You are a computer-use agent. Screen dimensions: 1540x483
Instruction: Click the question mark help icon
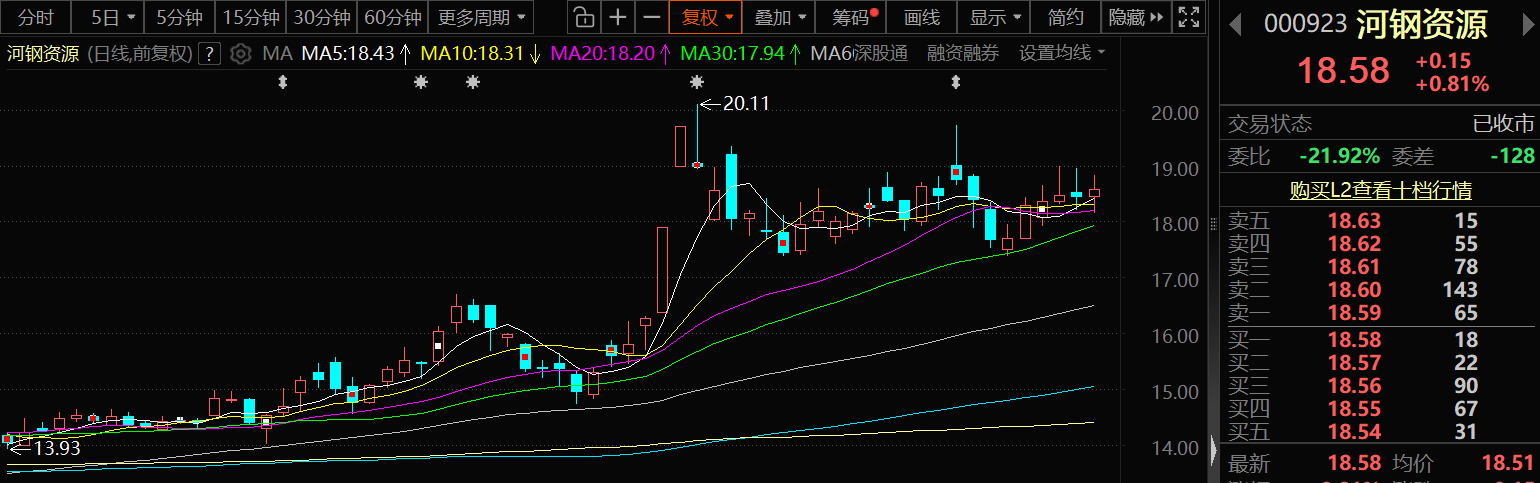point(209,54)
